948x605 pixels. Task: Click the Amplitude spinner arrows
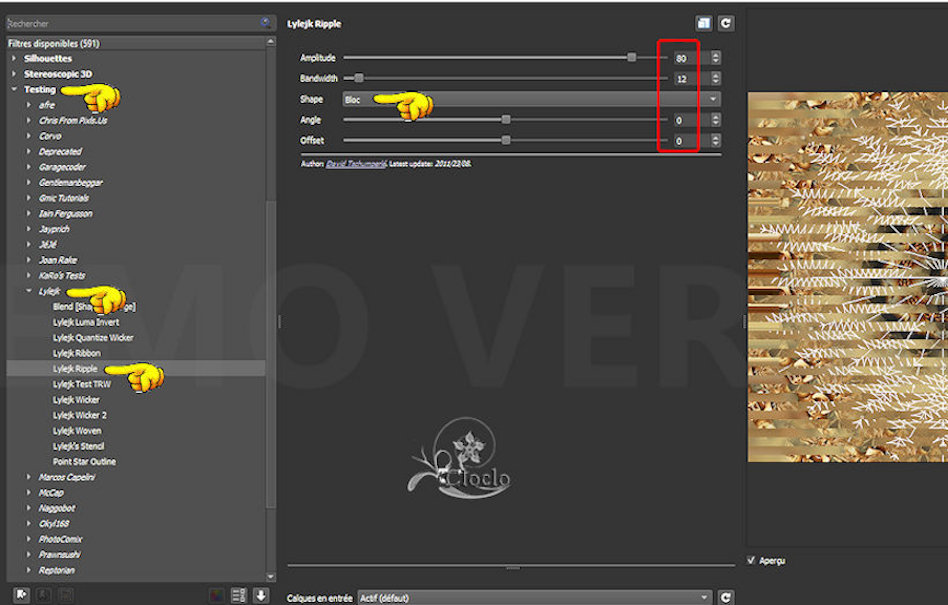click(715, 58)
